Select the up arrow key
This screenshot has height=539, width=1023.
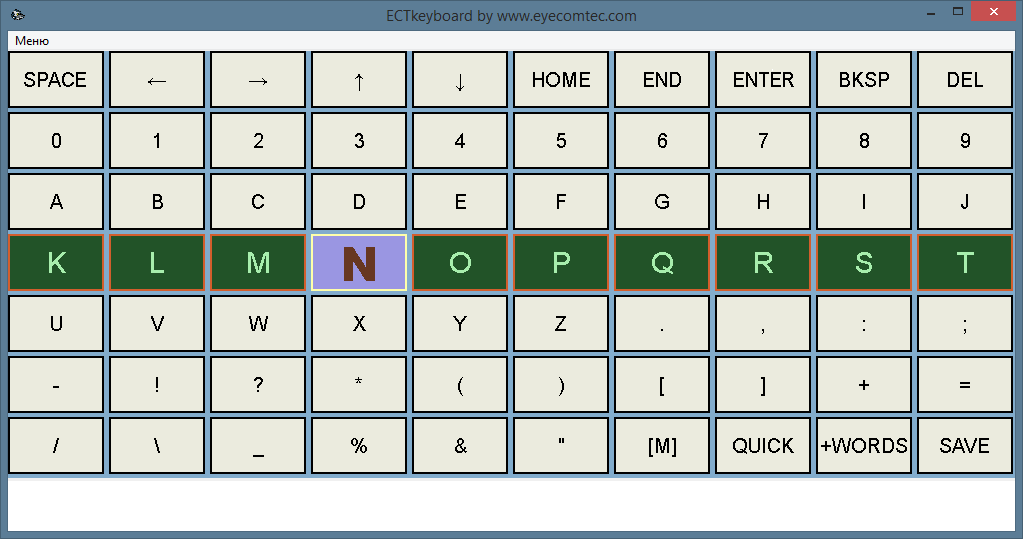pyautogui.click(x=359, y=80)
